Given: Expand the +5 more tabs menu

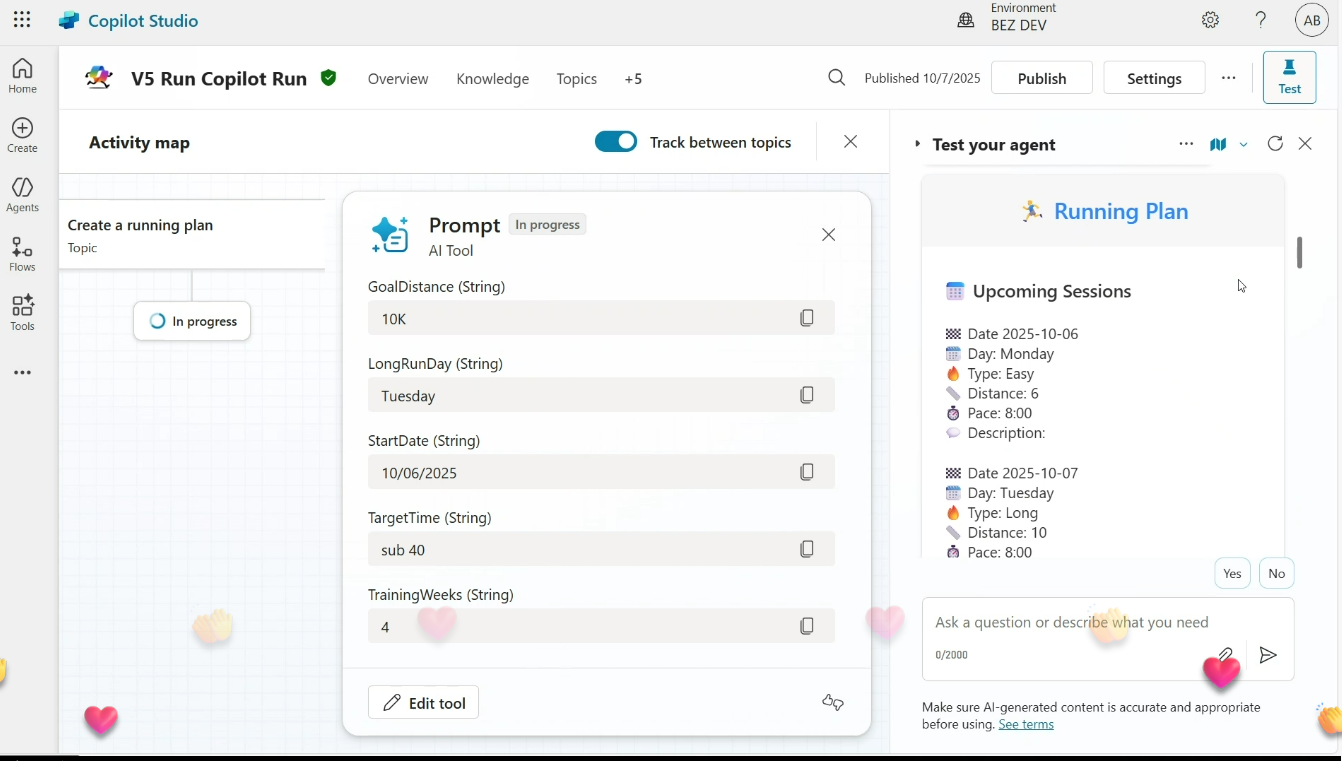Looking at the screenshot, I should 633,79.
